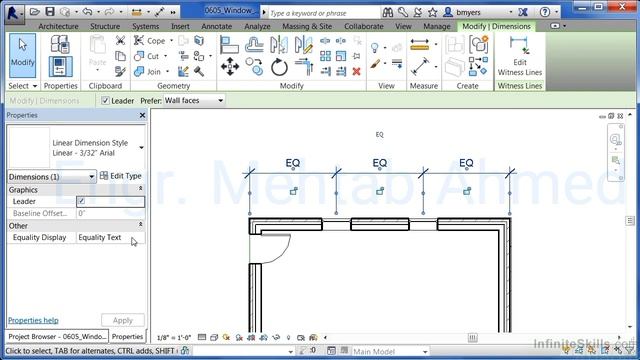Select the Array tool

pyautogui.click(x=325, y=56)
